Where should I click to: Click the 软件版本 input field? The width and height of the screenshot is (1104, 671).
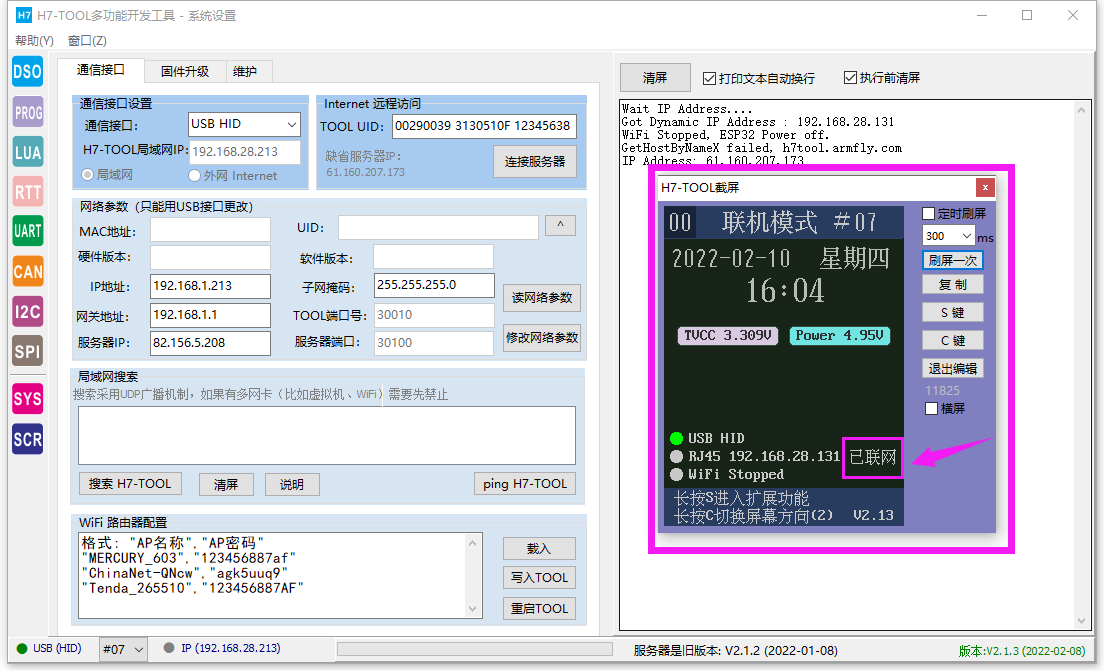pyautogui.click(x=433, y=257)
